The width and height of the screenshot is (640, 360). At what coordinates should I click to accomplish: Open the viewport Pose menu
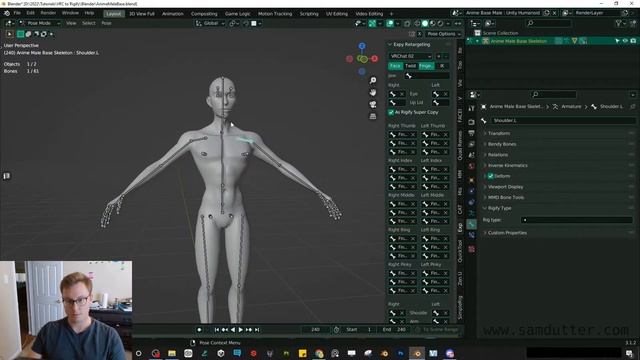(x=106, y=23)
